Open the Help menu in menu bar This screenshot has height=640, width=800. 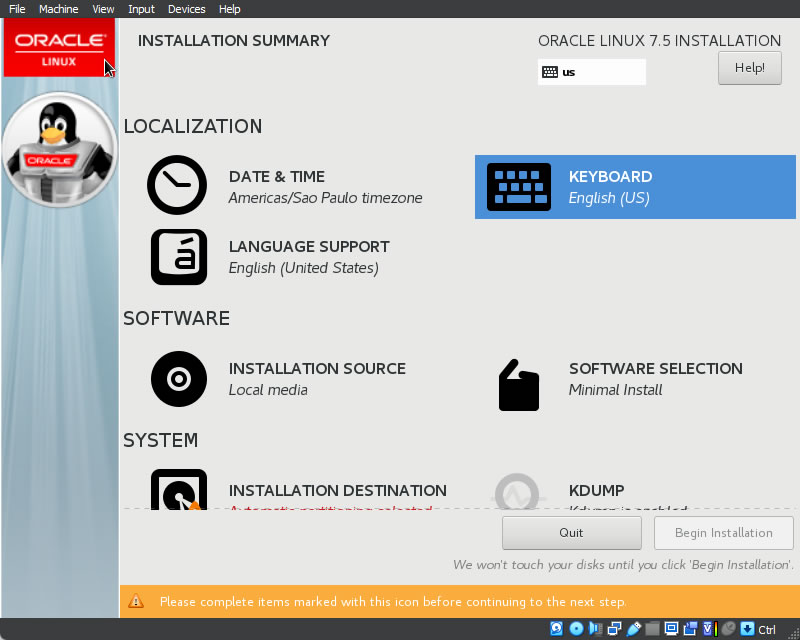tap(230, 9)
